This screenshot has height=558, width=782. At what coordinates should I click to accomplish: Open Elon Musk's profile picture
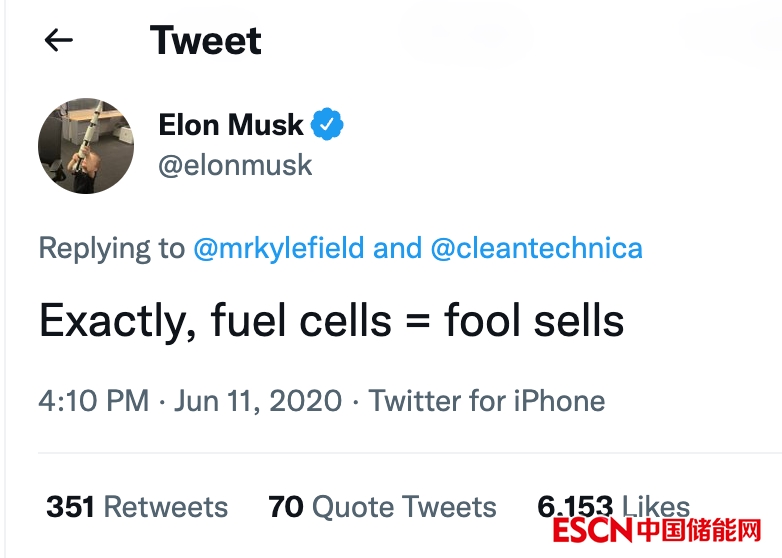coord(86,146)
